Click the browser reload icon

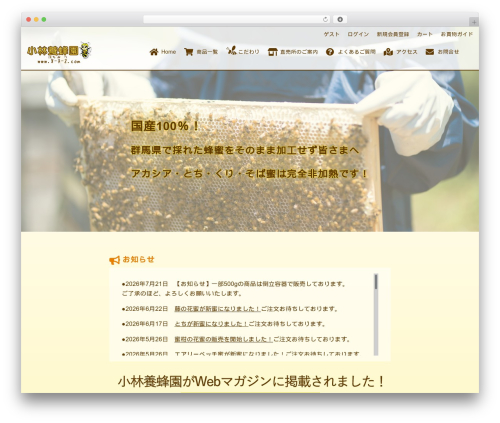tap(325, 20)
